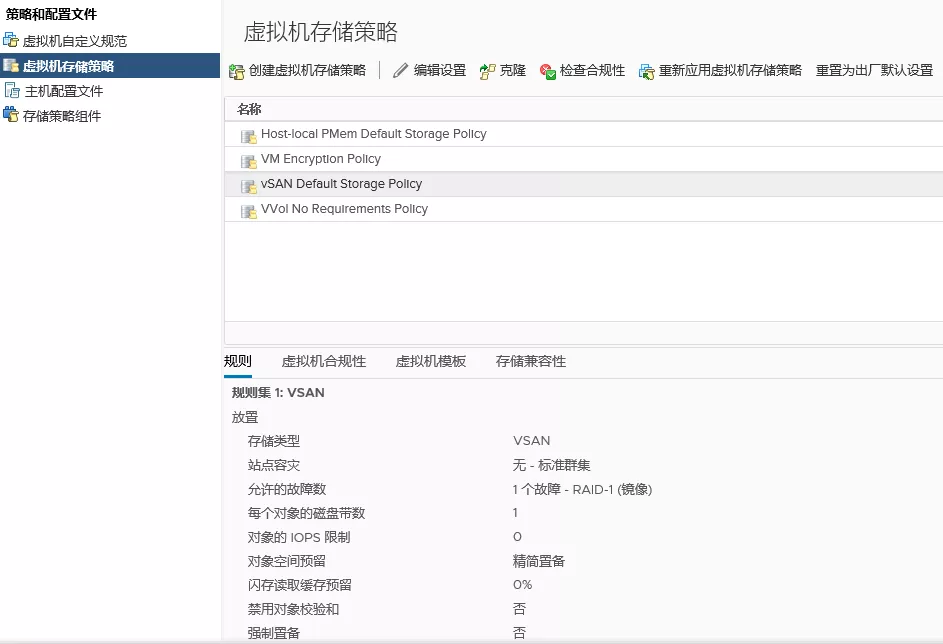Screen dimensions: 943x644
Task: Click the pencil icon for 编辑设置
Action: 401,71
